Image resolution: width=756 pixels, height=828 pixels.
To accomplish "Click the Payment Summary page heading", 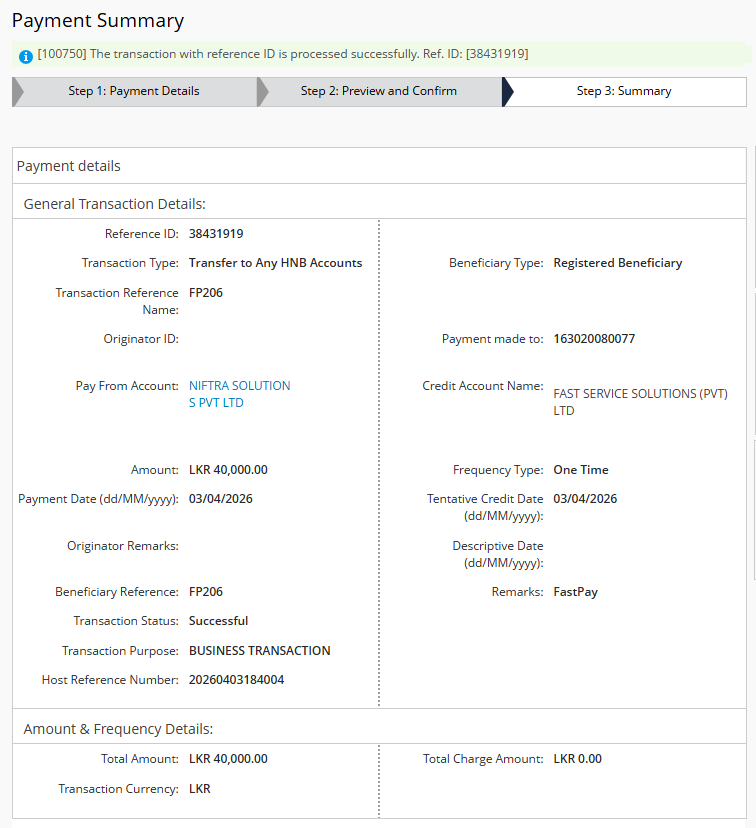I will tap(98, 20).
